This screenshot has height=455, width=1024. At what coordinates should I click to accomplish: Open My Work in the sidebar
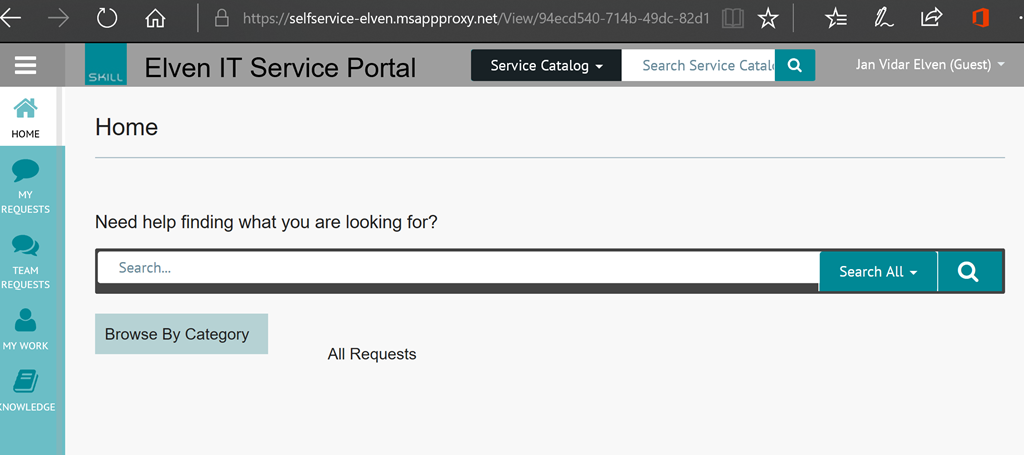25,321
